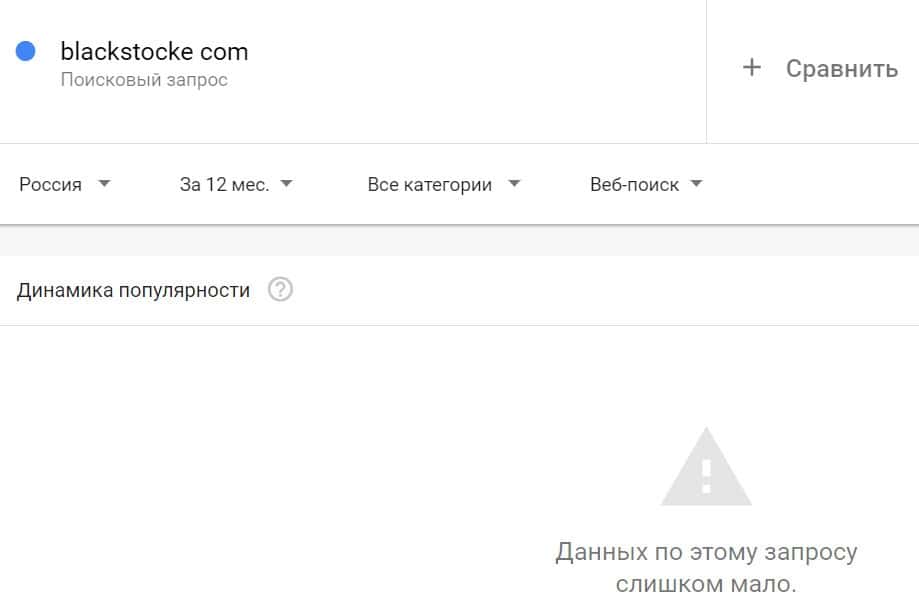Viewport: 919px width, 607px height.
Task: Click the arrow beside За 12 мес.
Action: tap(286, 184)
